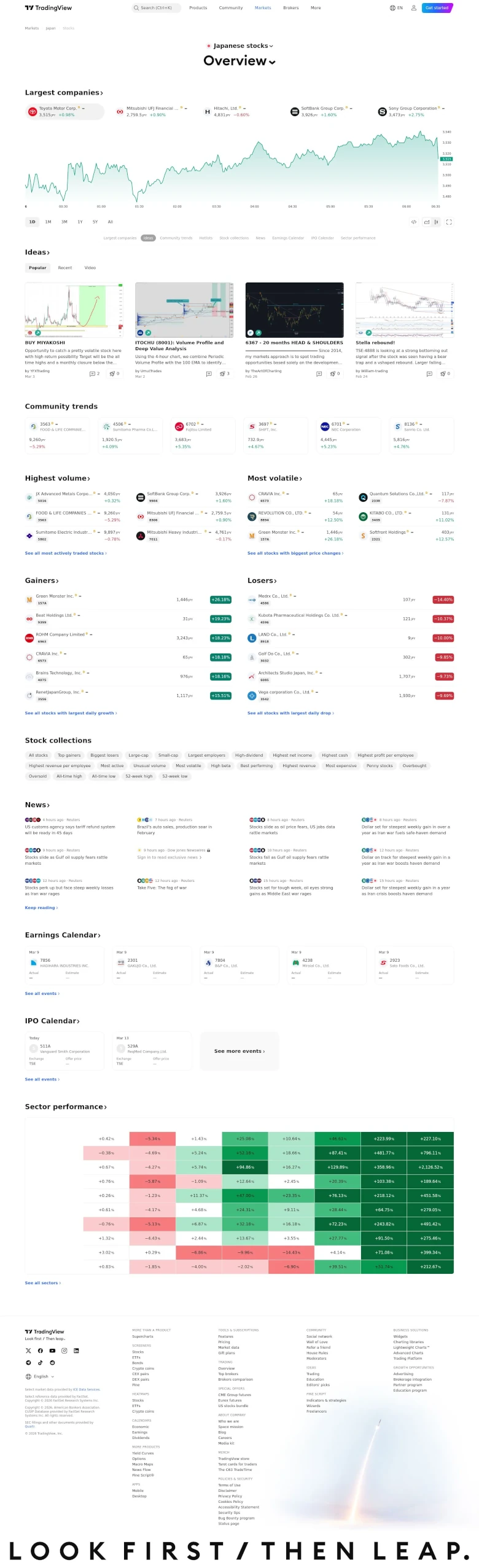This screenshot has width=479, height=1568.
Task: Switch chart range to 5Y
Action: [x=95, y=222]
